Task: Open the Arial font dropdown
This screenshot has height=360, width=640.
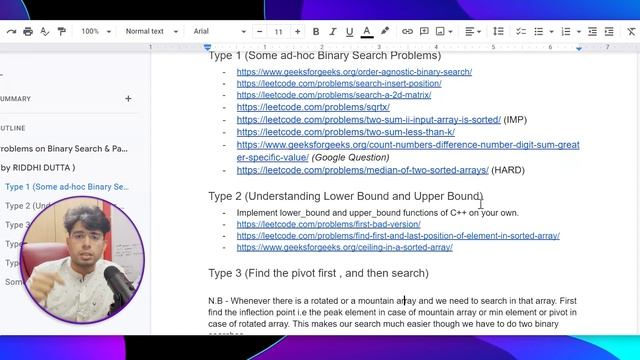Action: (219, 31)
